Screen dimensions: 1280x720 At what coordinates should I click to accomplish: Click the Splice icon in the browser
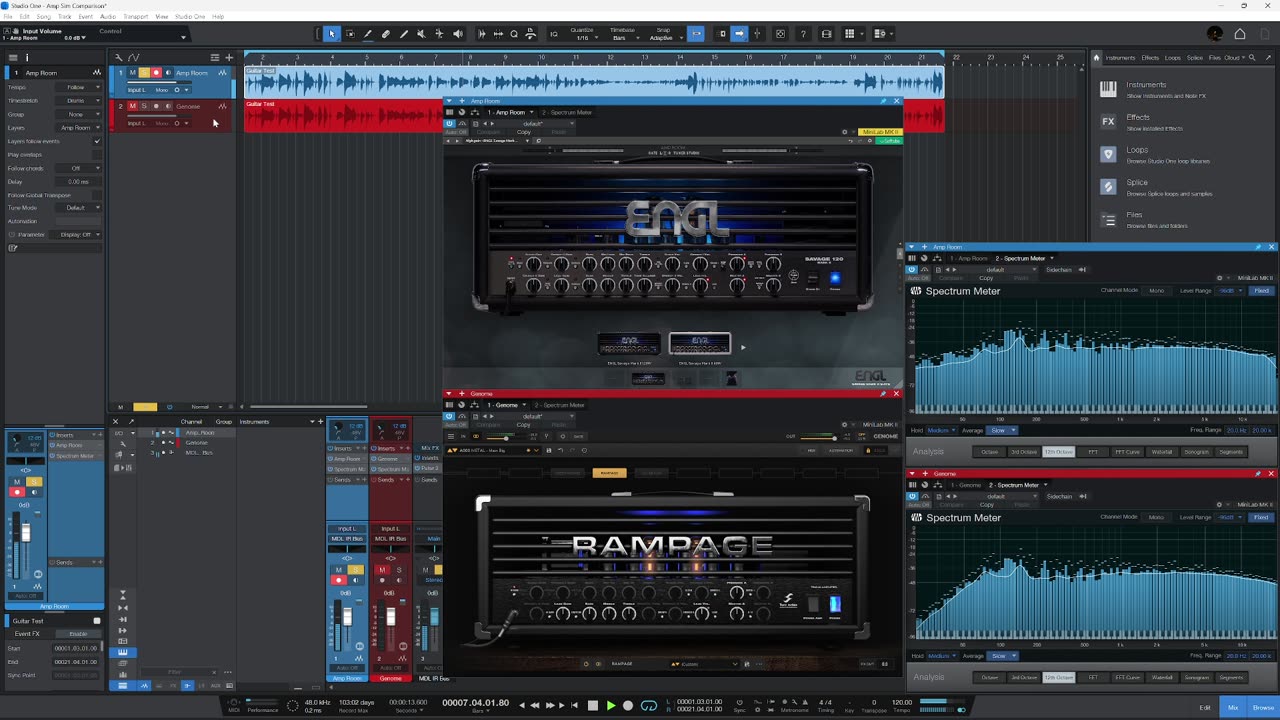point(1108,186)
